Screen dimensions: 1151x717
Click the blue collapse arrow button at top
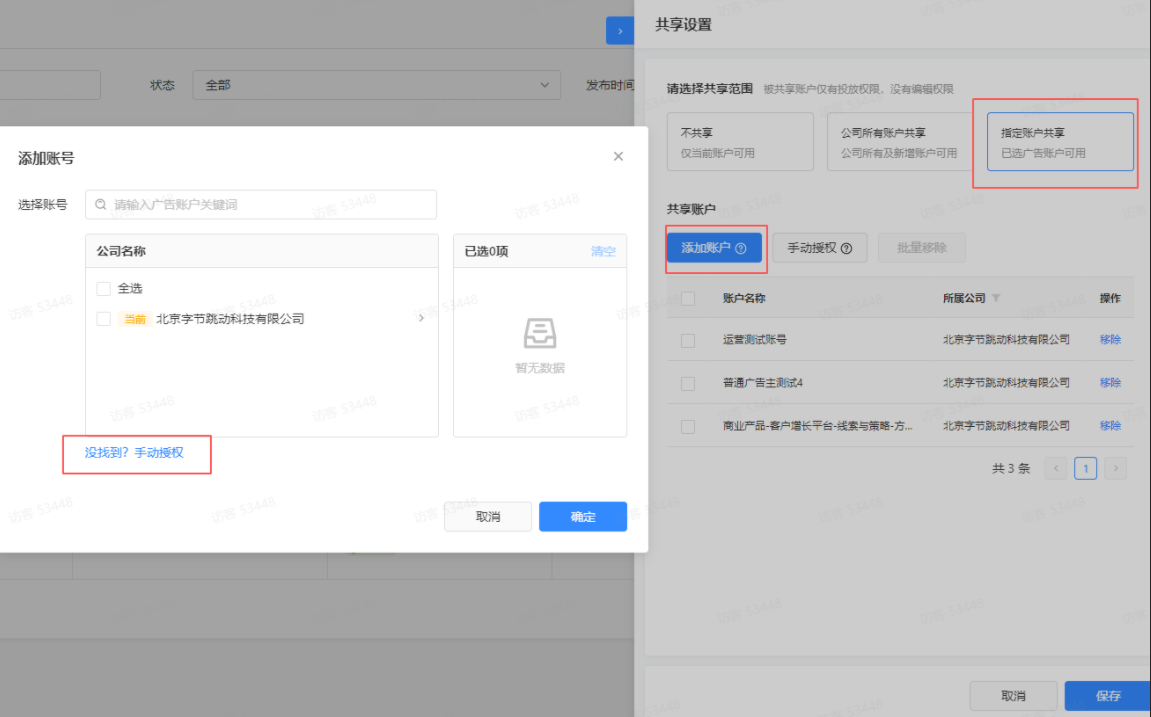tap(619, 31)
